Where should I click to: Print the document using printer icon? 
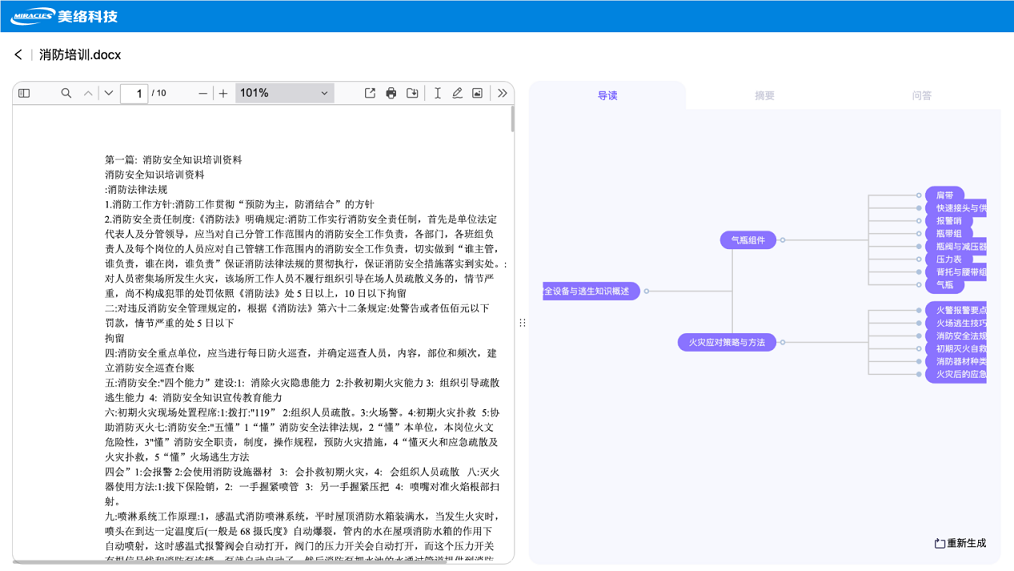pyautogui.click(x=391, y=93)
